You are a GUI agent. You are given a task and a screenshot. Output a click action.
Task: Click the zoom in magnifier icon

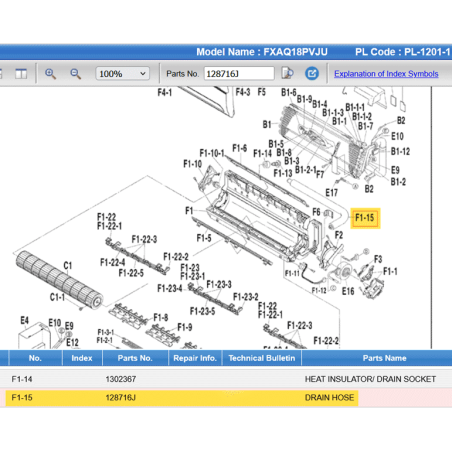coord(50,74)
